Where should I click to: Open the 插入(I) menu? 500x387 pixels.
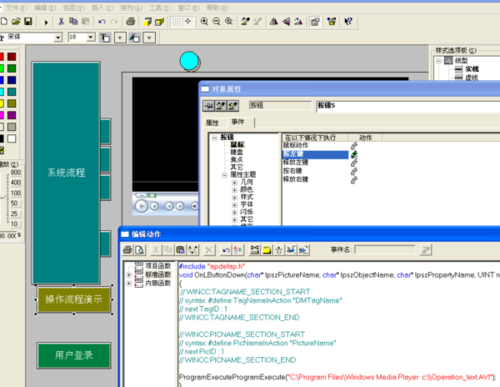coord(103,8)
